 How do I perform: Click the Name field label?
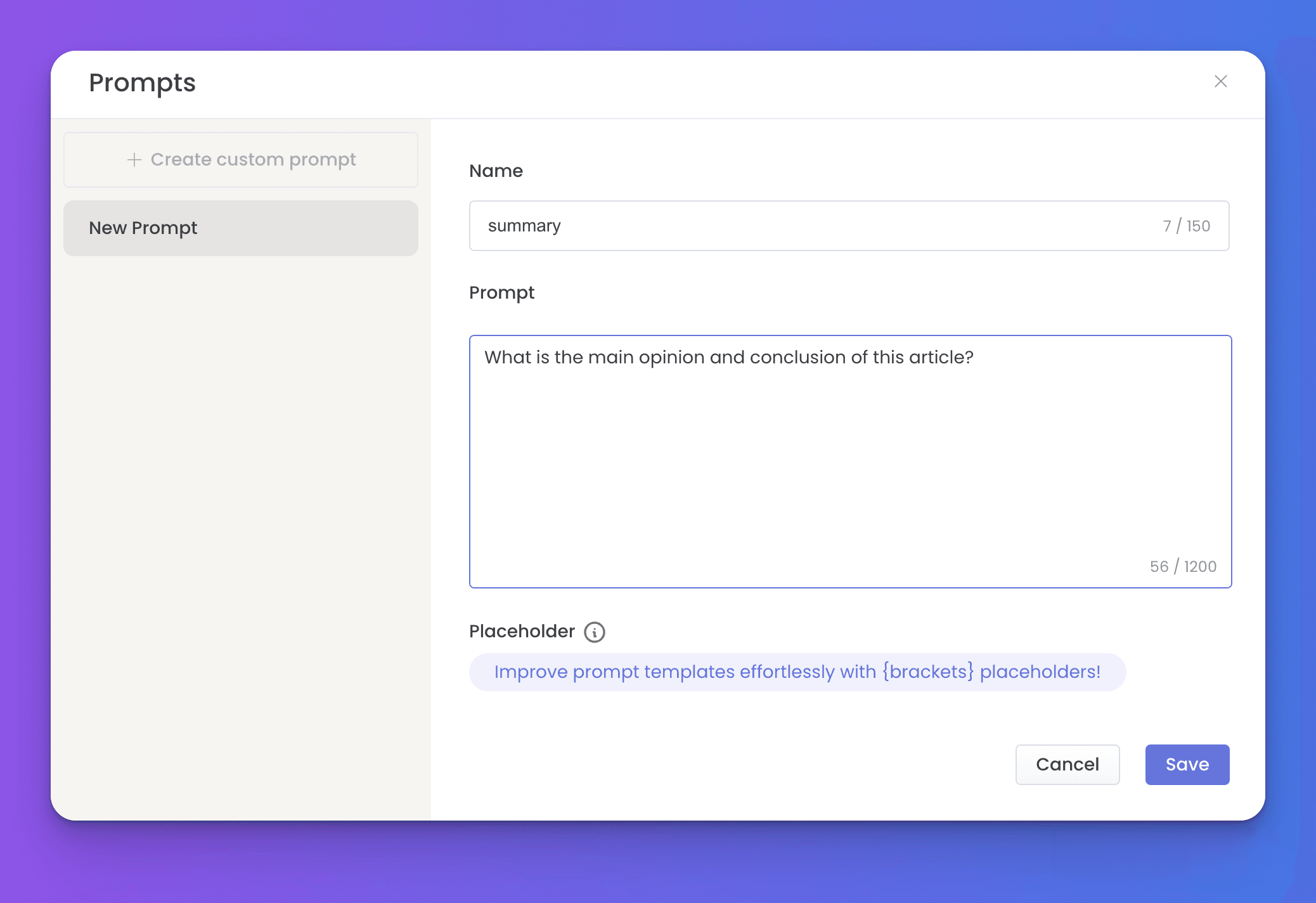496,171
